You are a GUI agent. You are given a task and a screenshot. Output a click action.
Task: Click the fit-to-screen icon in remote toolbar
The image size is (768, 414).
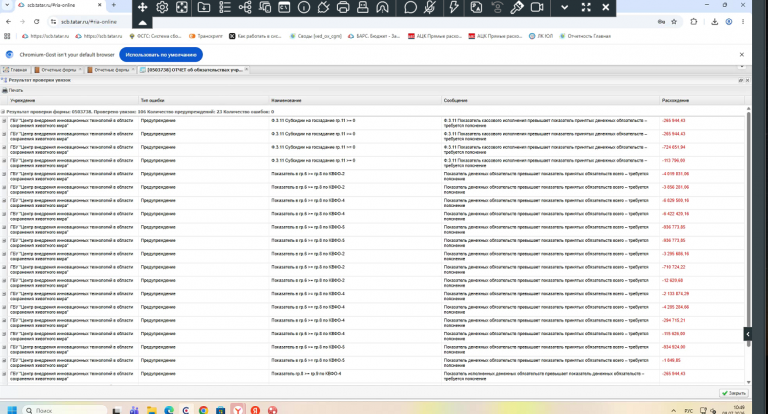182,7
